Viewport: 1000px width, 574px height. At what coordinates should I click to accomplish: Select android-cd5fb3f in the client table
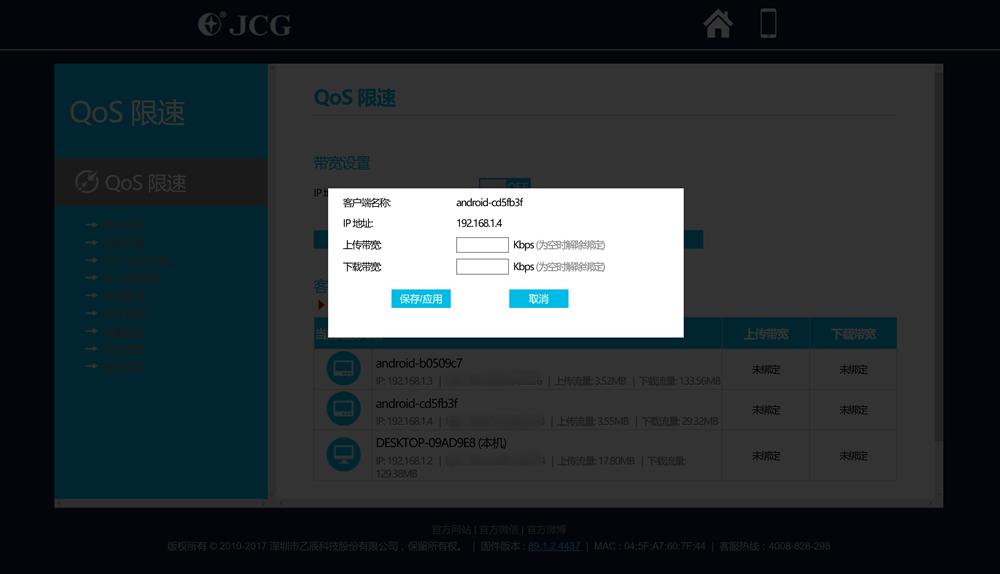pos(416,403)
